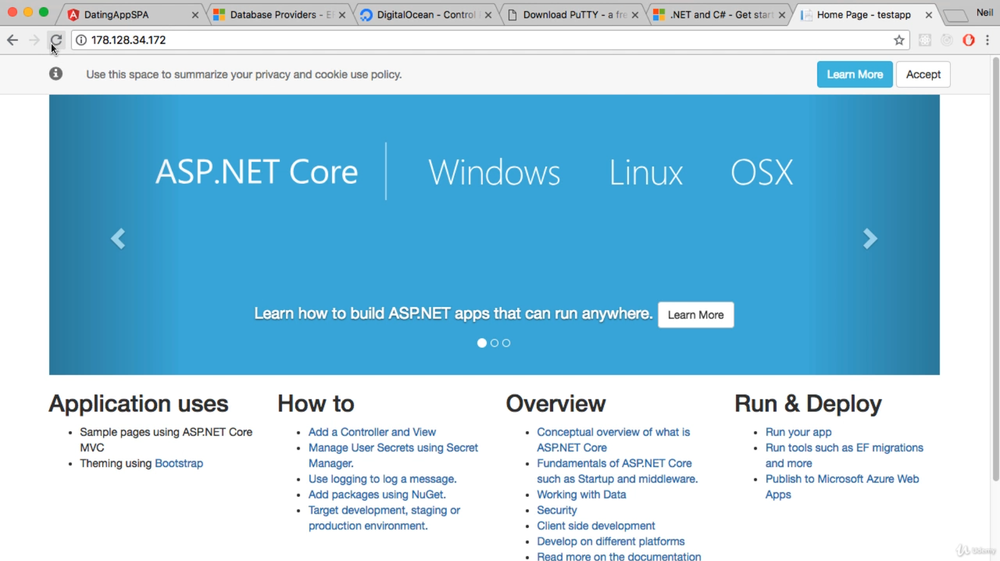1000x561 pixels.
Task: Click the browser forward arrow
Action: pos(34,40)
